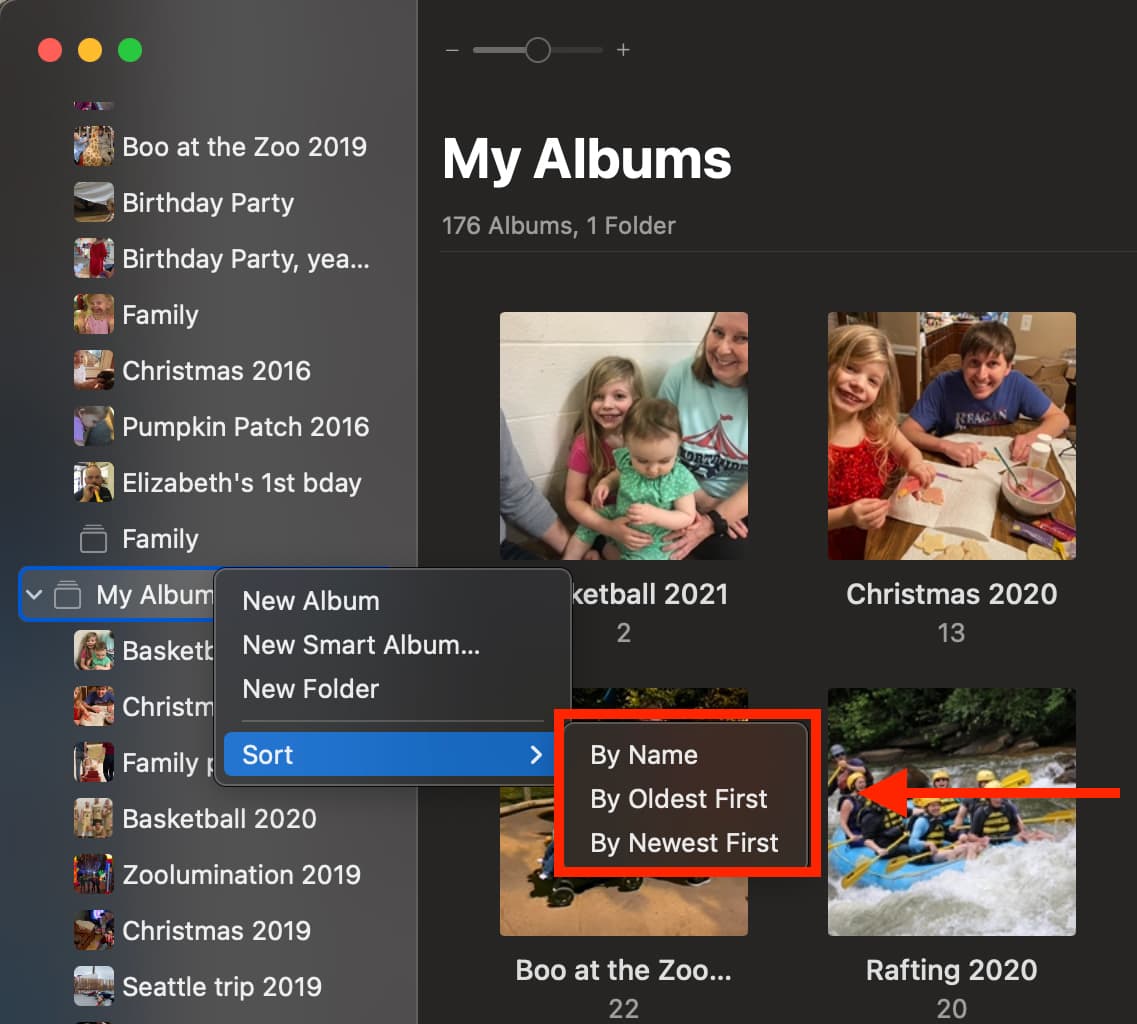The image size is (1137, 1024).
Task: Click the Pumpkin Patch 2016 album icon
Action: pyautogui.click(x=93, y=427)
